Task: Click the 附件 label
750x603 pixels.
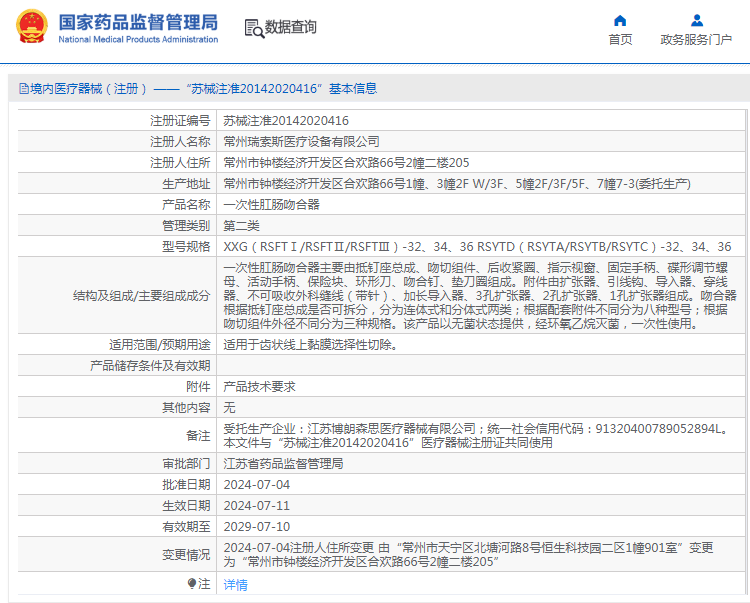Action: point(198,386)
